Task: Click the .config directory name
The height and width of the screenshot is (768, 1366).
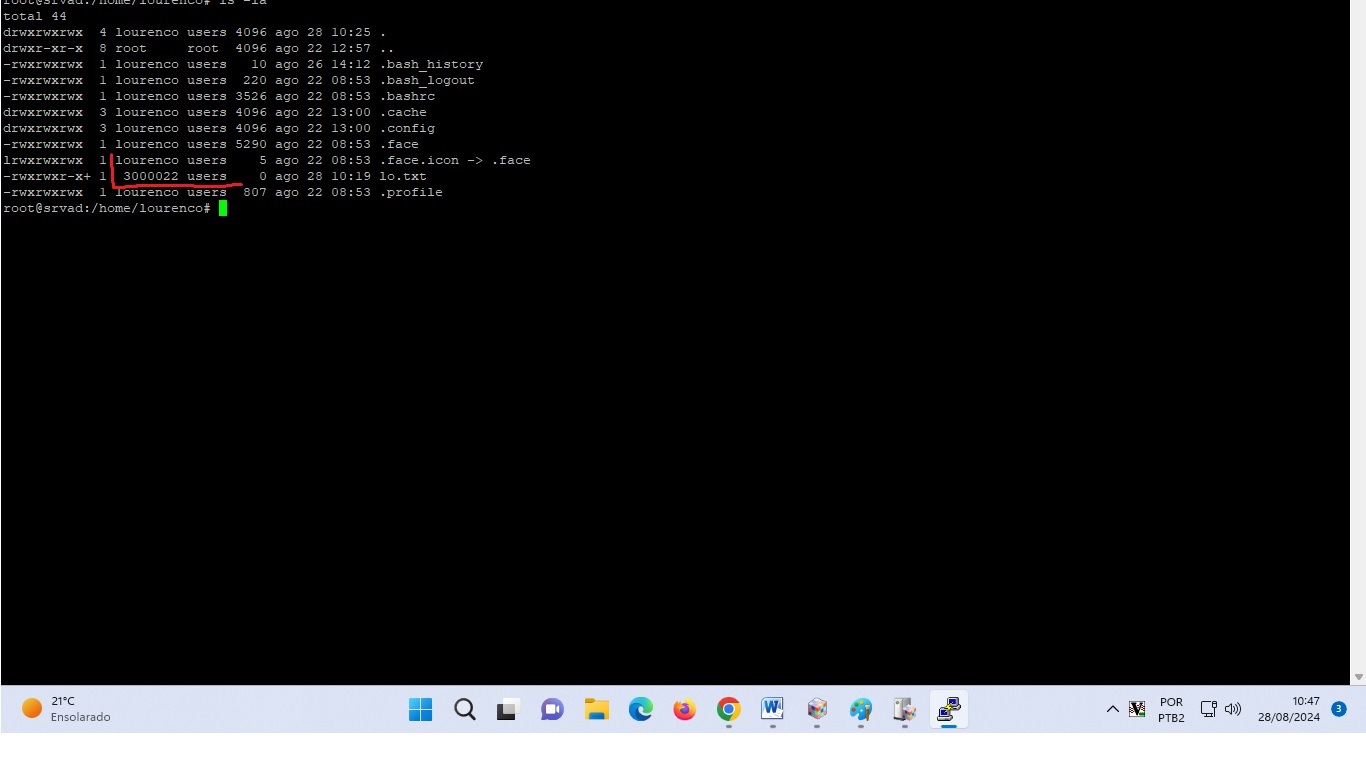Action: (x=407, y=128)
